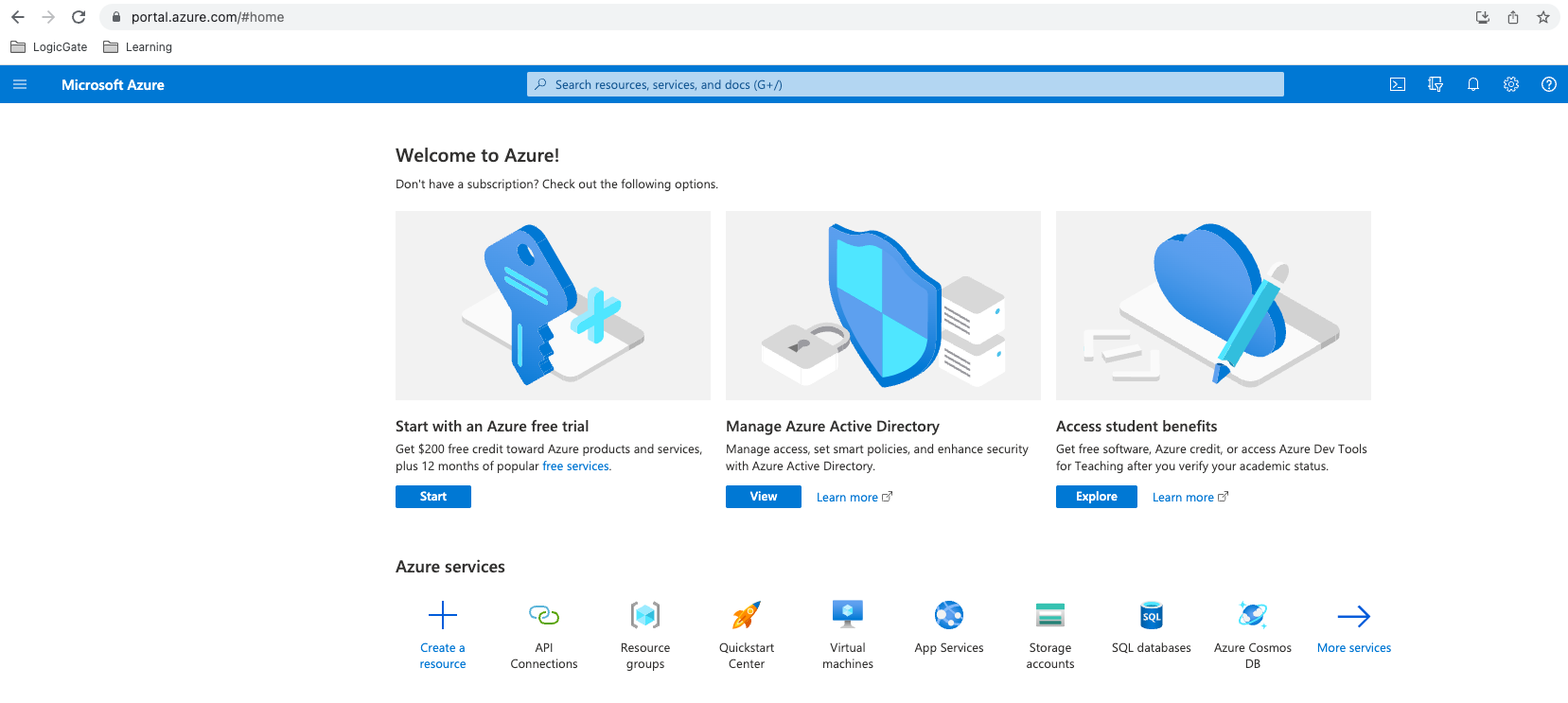Click the Explore student benefits button
1568x703 pixels.
[x=1097, y=497]
